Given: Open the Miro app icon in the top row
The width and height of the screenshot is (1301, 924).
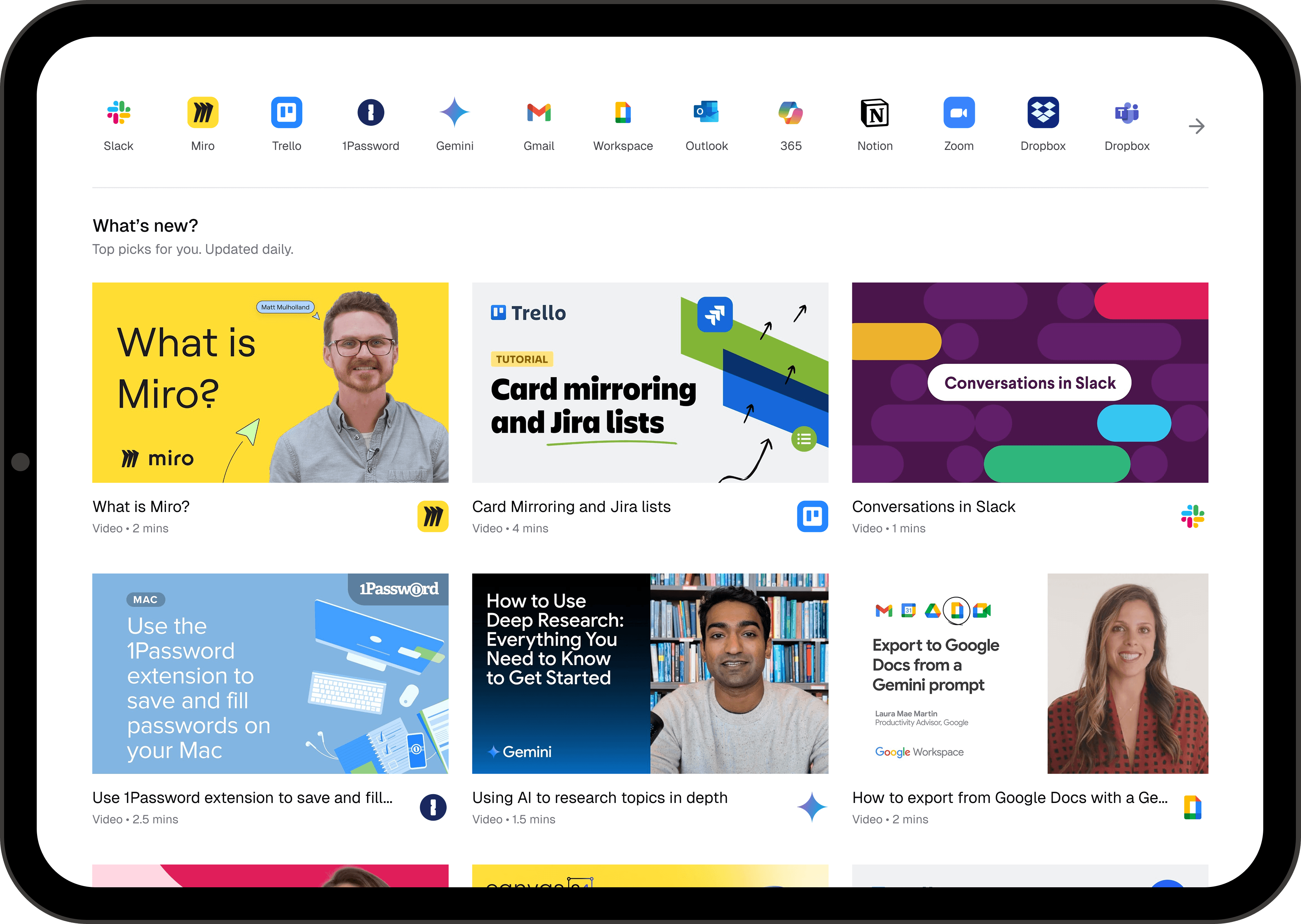Looking at the screenshot, I should coord(203,112).
